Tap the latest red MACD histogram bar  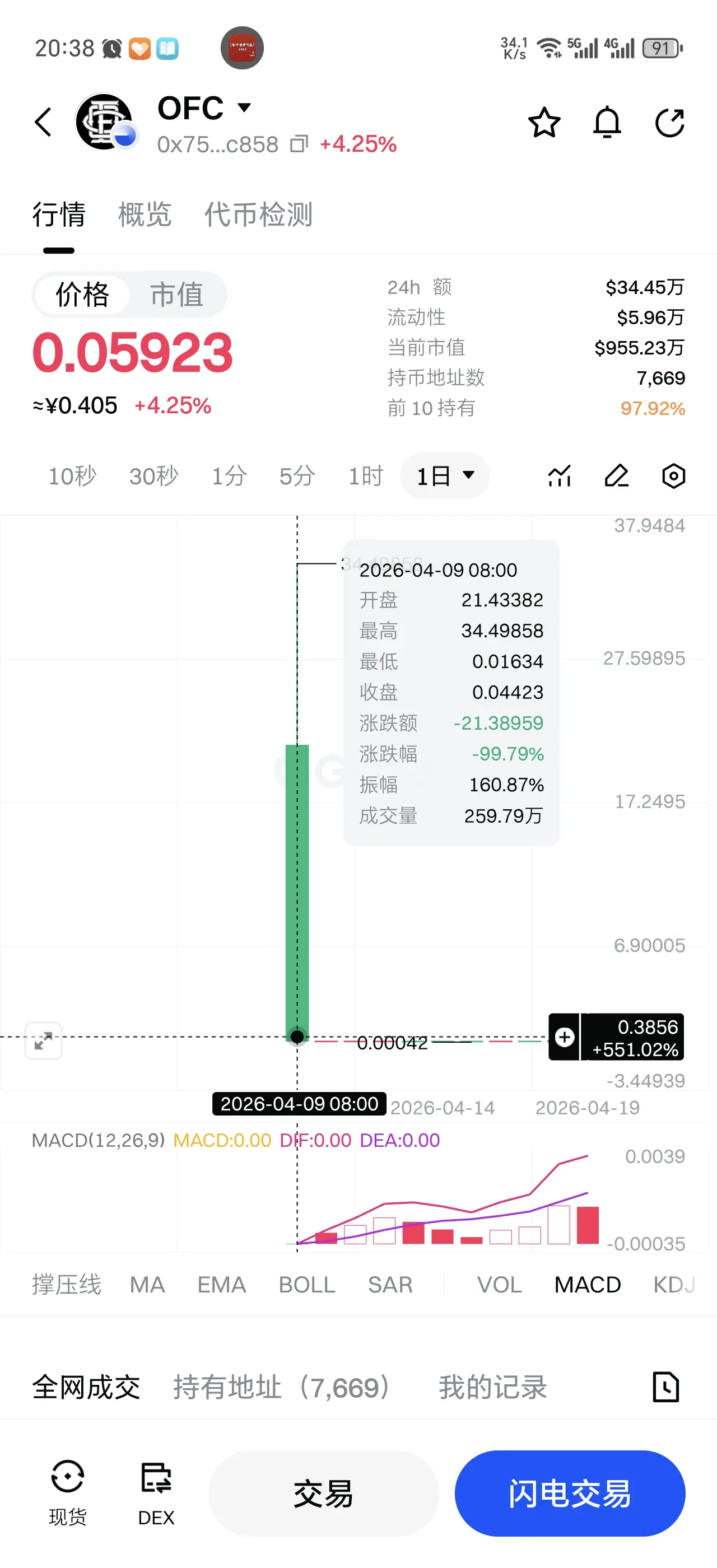coord(588,1225)
